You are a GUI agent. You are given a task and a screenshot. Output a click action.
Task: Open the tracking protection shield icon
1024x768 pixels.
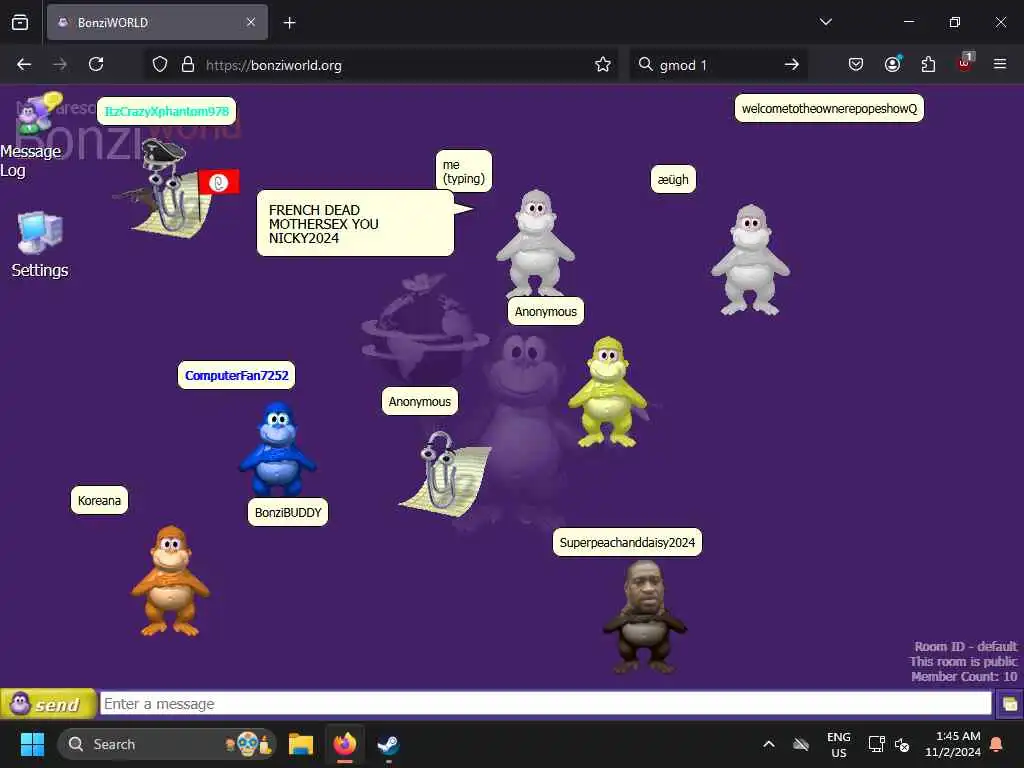(x=160, y=65)
